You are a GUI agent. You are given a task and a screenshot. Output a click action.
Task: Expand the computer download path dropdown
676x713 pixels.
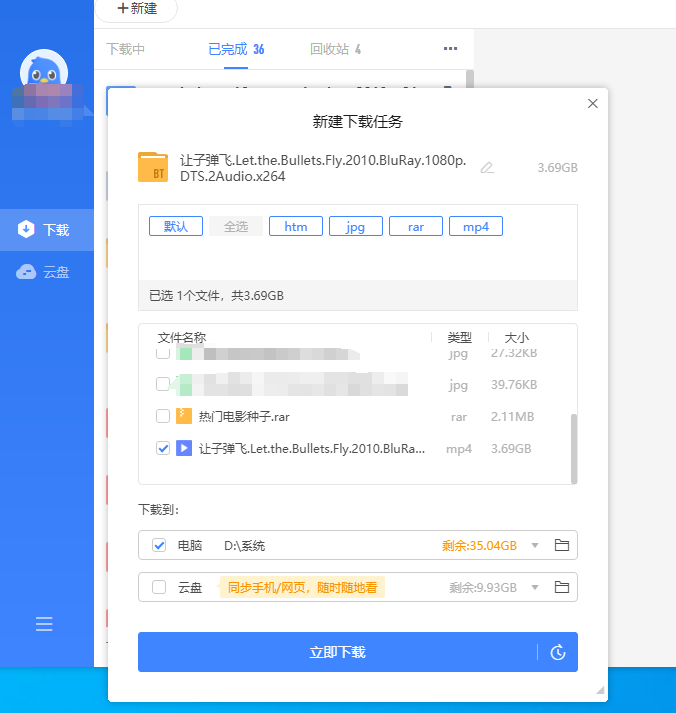pyautogui.click(x=535, y=545)
